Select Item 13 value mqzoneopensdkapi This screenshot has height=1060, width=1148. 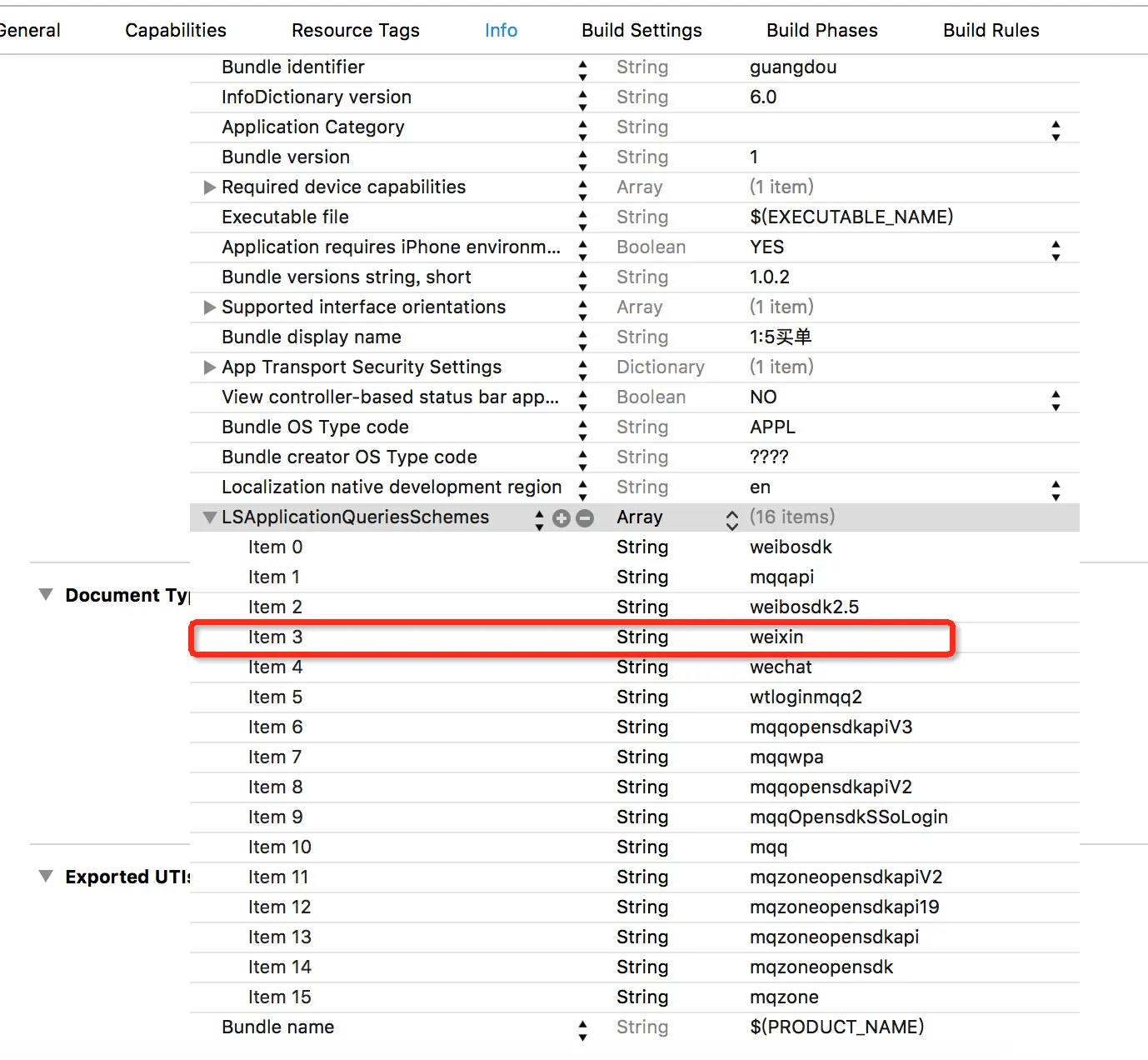834,937
